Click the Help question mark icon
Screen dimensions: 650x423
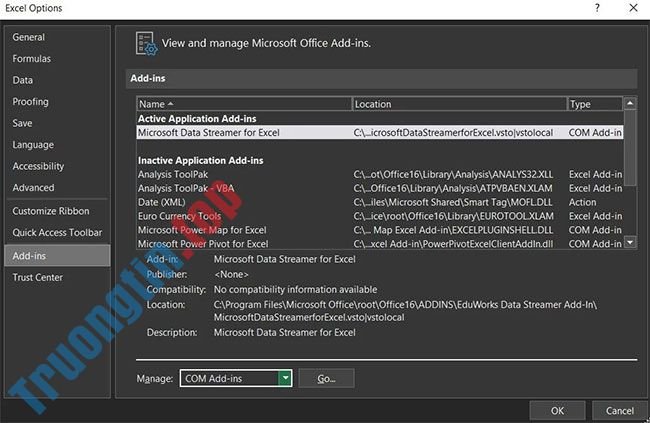[x=597, y=8]
